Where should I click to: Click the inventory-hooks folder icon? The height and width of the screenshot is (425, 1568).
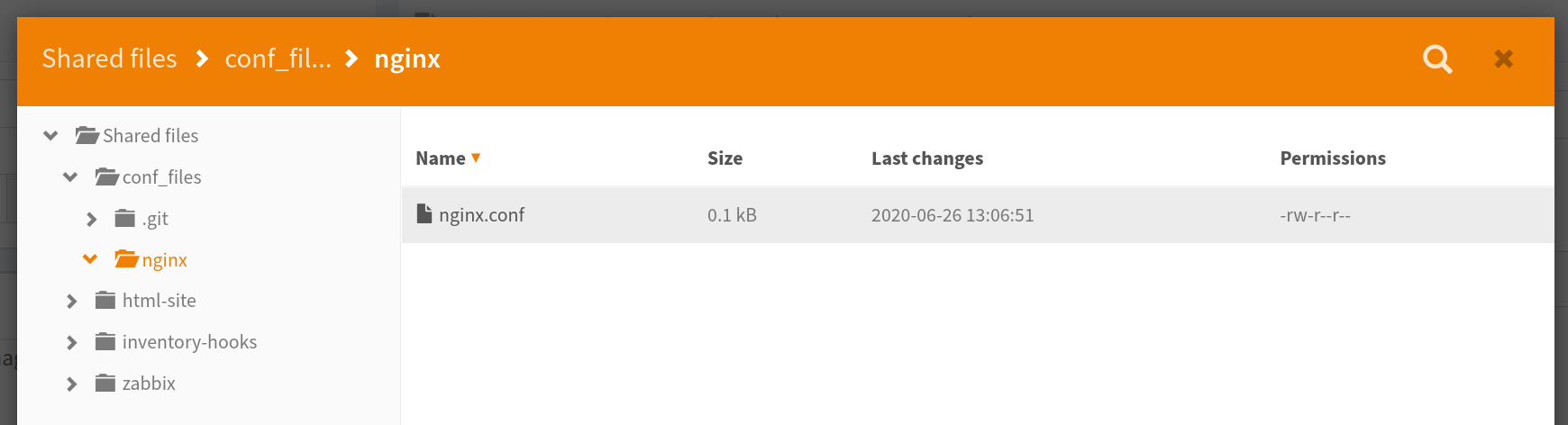point(105,341)
